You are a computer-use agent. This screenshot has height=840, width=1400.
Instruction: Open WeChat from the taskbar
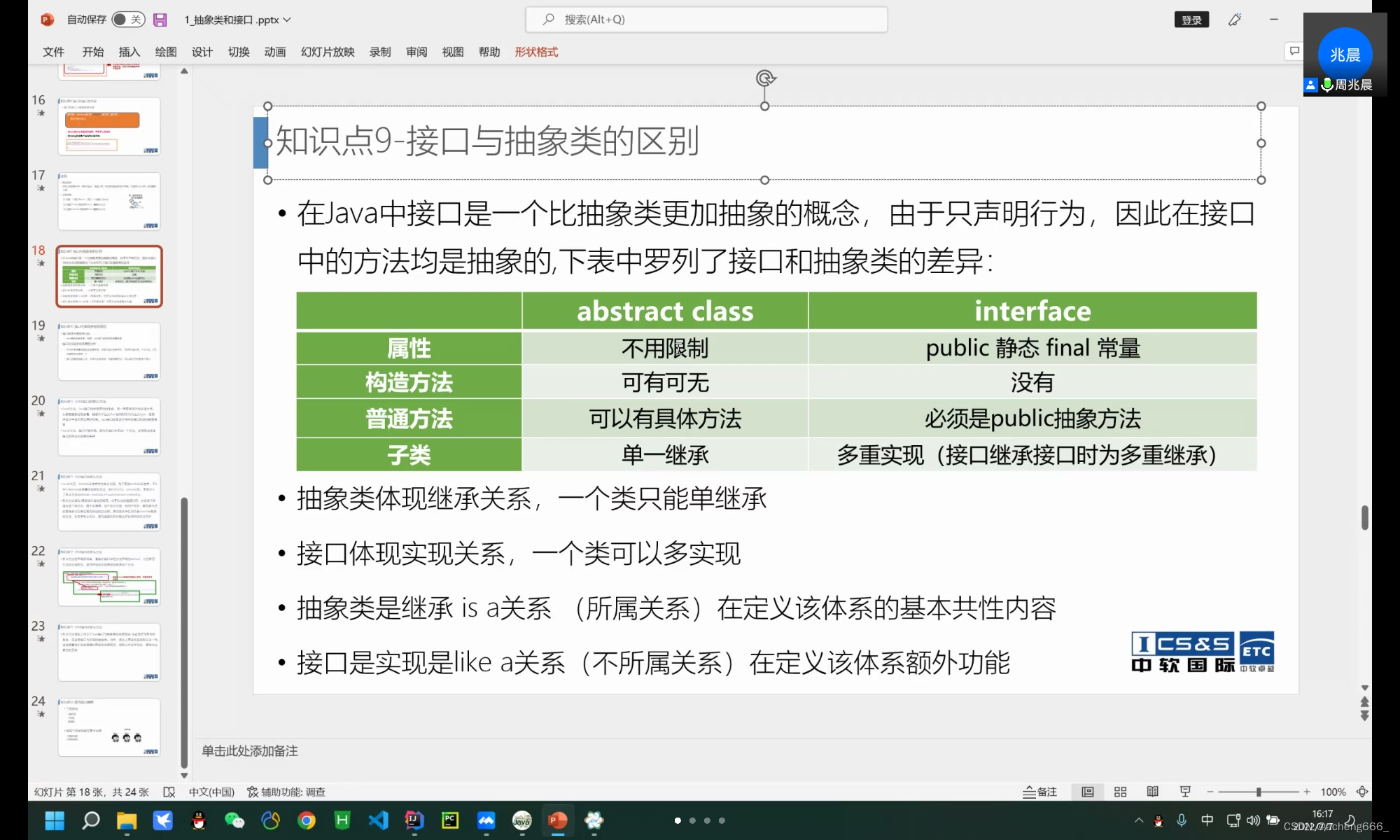click(x=234, y=820)
